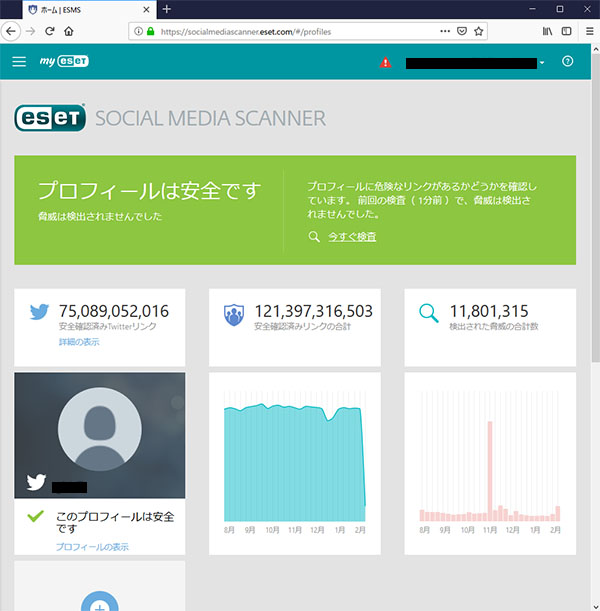Screen dimensions: 600x611
Task: Open the Firefox library icon
Action: (x=547, y=31)
